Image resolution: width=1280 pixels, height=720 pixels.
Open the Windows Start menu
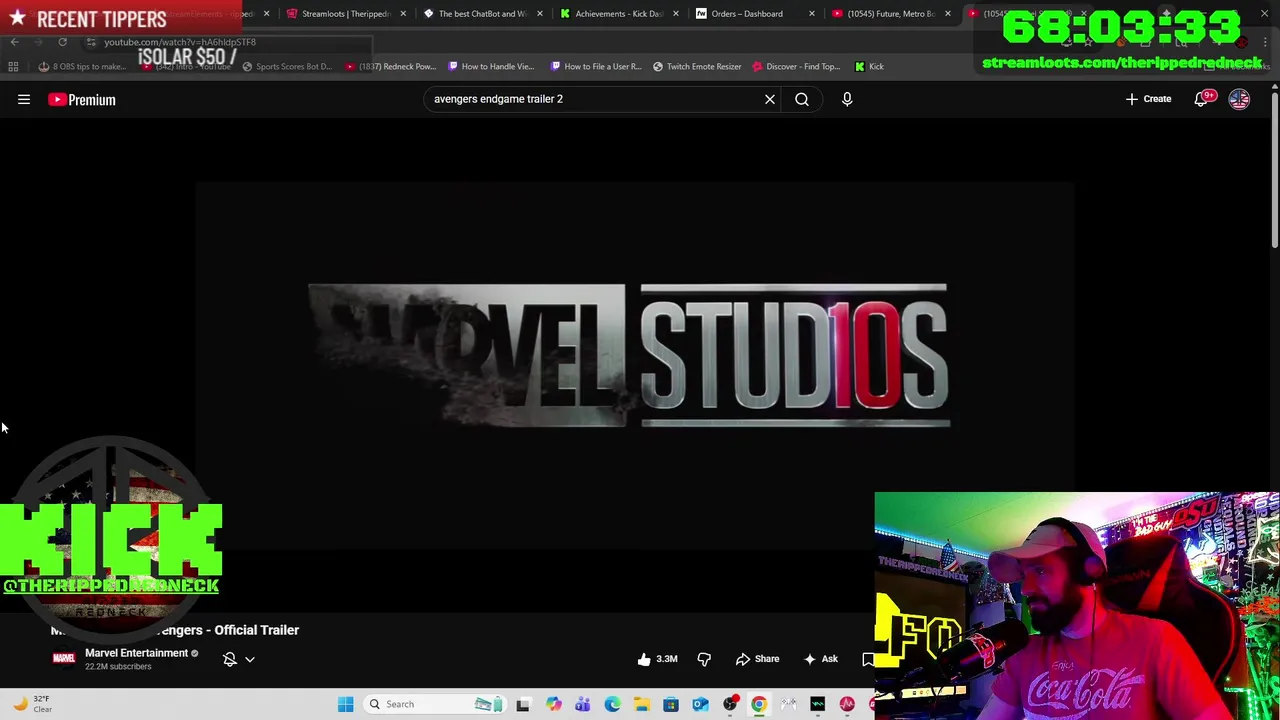click(x=345, y=704)
